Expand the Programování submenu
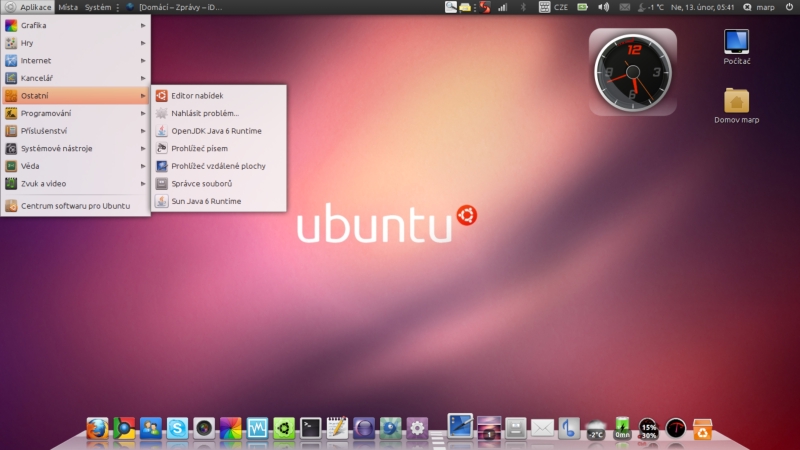Image resolution: width=800 pixels, height=450 pixels. tap(76, 113)
